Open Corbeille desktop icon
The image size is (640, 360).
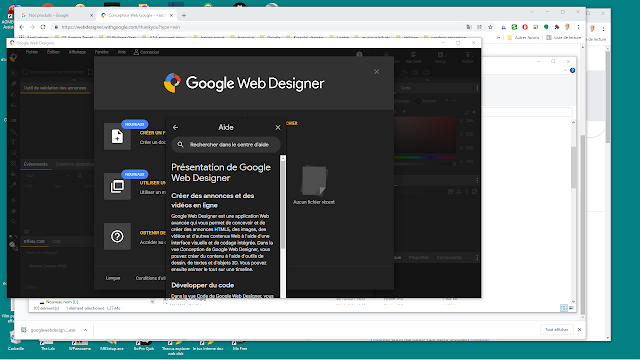click(16, 340)
